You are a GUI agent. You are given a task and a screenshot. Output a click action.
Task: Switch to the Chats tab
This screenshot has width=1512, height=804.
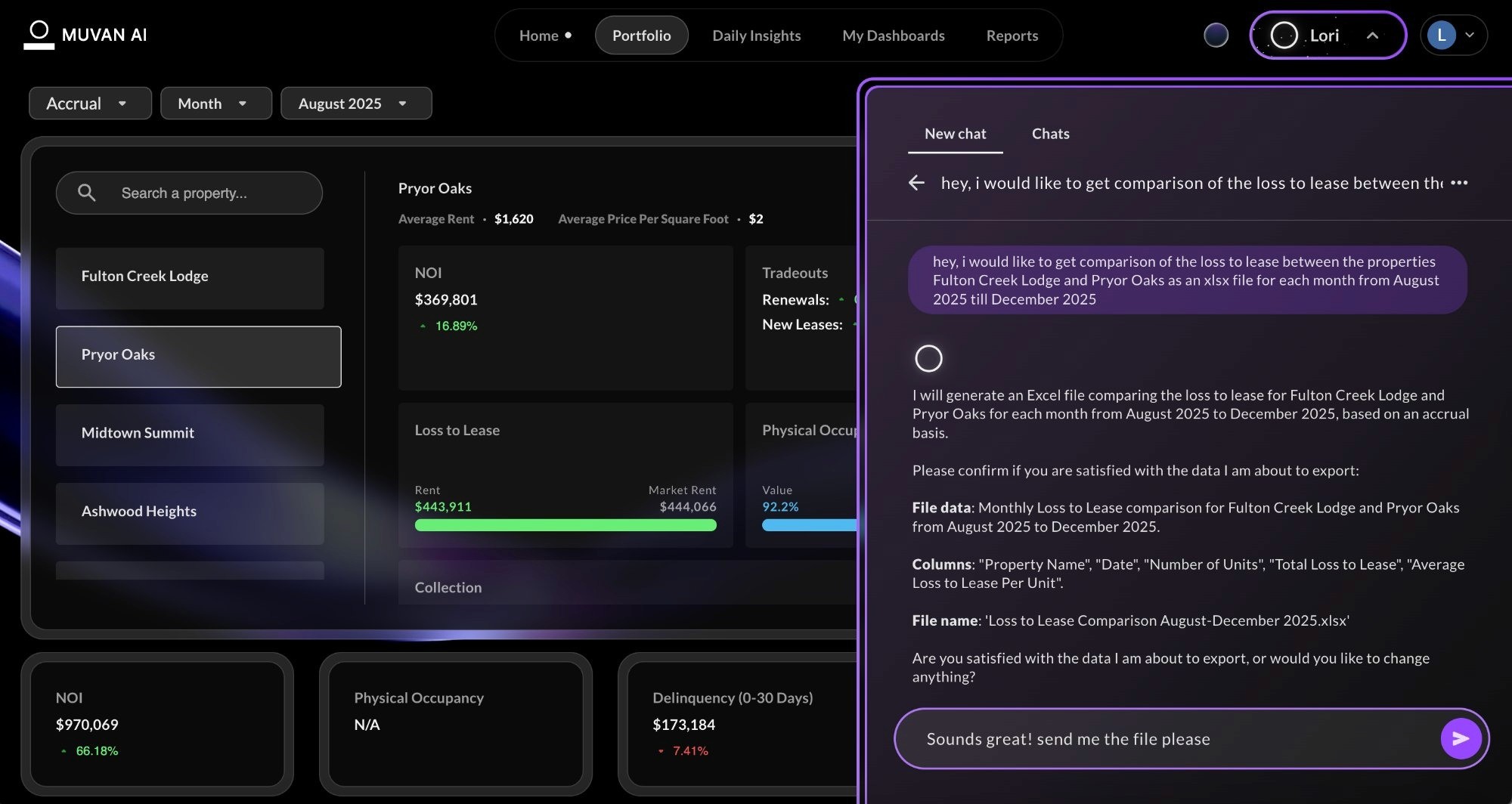tap(1050, 134)
